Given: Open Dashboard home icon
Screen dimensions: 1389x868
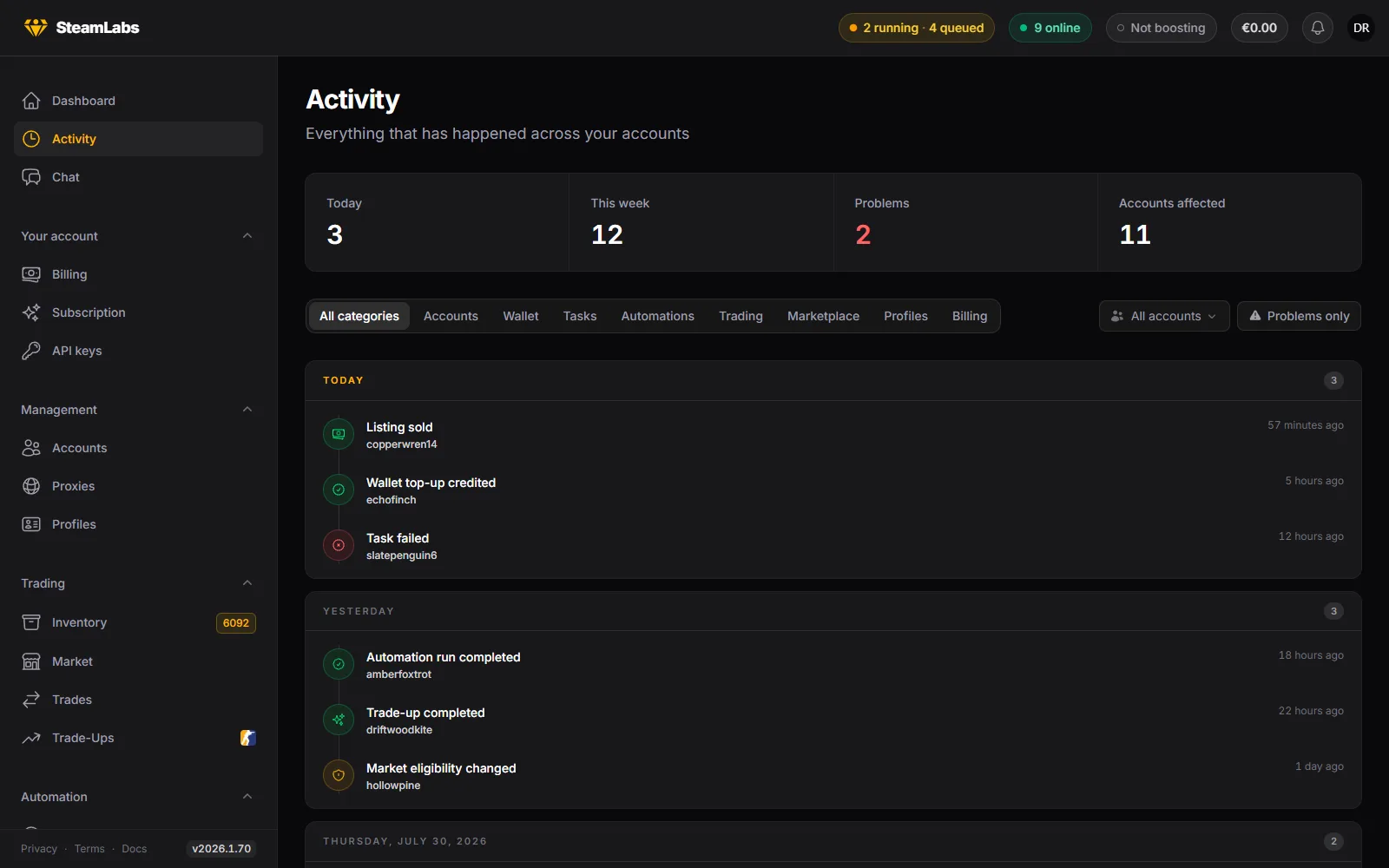Looking at the screenshot, I should [x=31, y=101].
